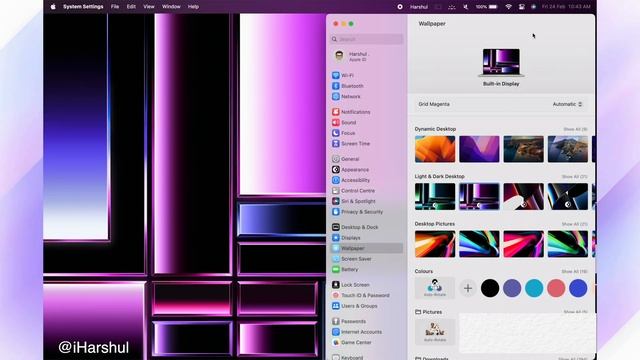Show all Dynamic Desktop wallpapers
Screen dimensions: 640x360
[575, 129]
